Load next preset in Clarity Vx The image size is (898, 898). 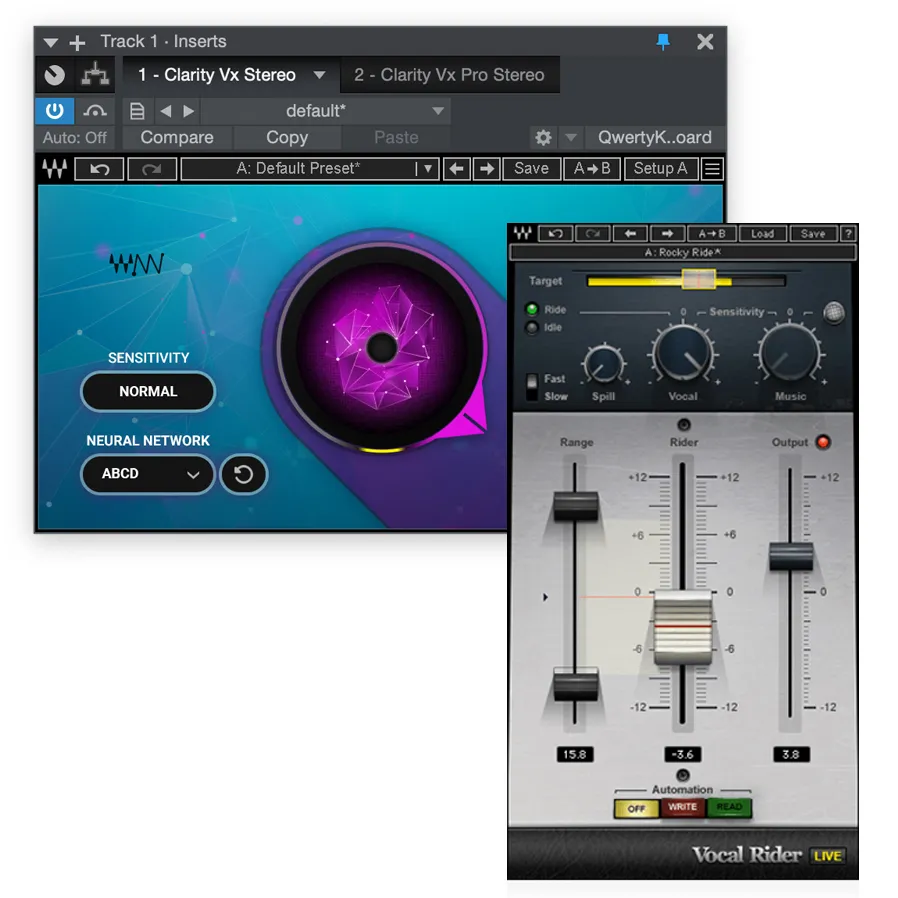[486, 169]
